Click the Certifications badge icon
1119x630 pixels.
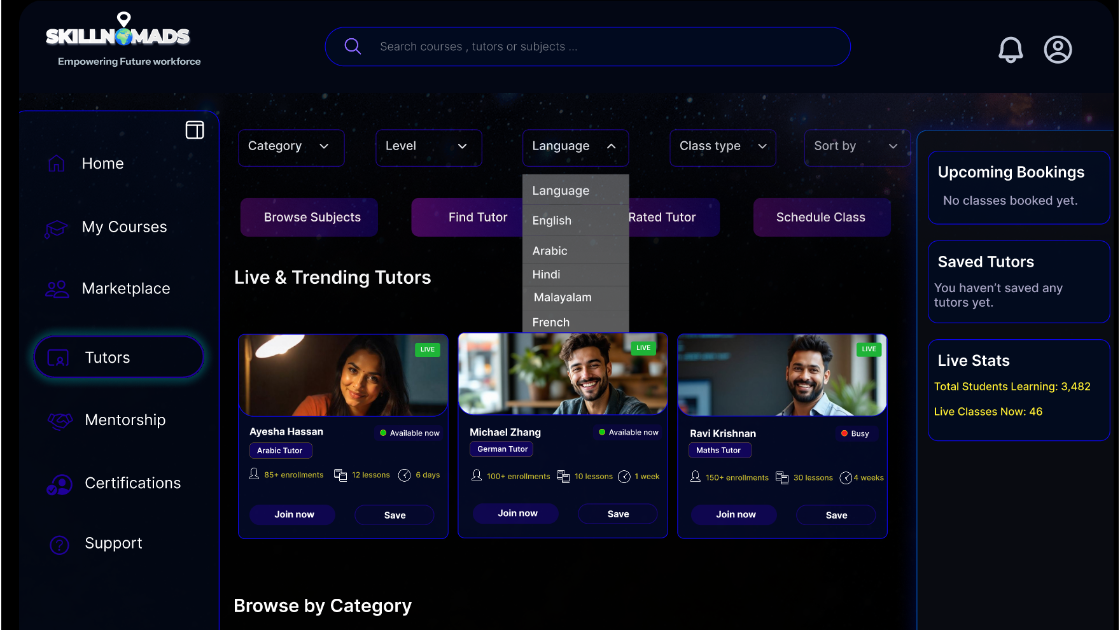click(x=59, y=484)
